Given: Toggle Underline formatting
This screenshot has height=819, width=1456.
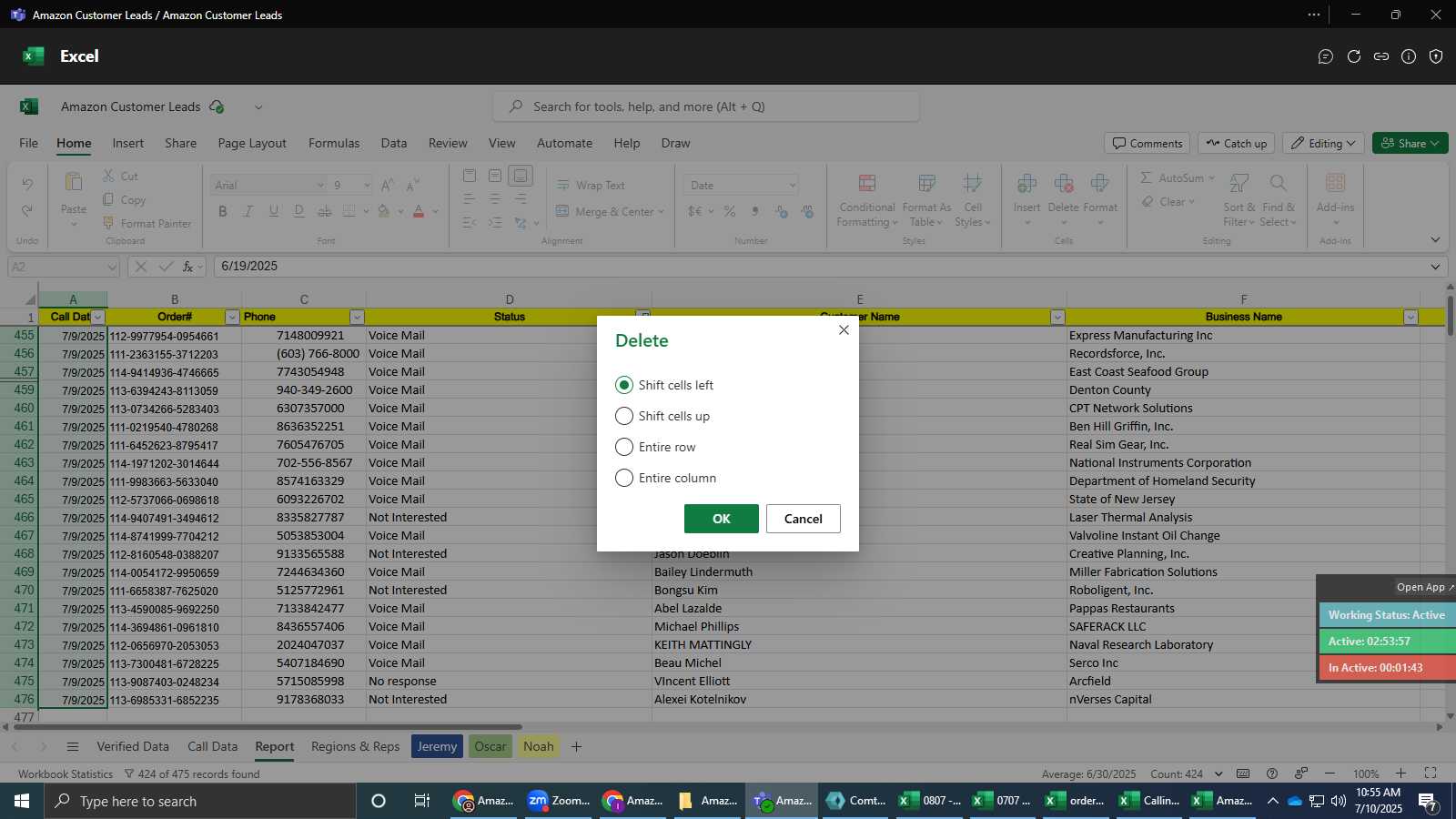Looking at the screenshot, I should tap(274, 211).
